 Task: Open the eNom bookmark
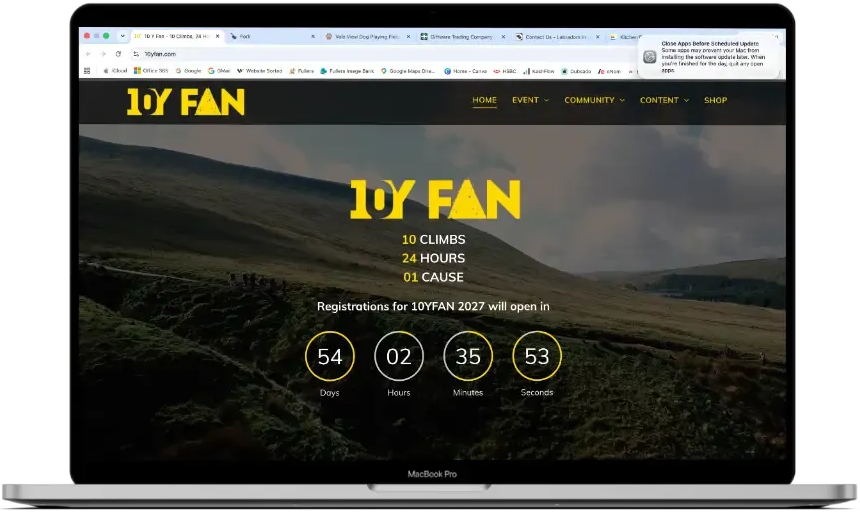click(609, 71)
